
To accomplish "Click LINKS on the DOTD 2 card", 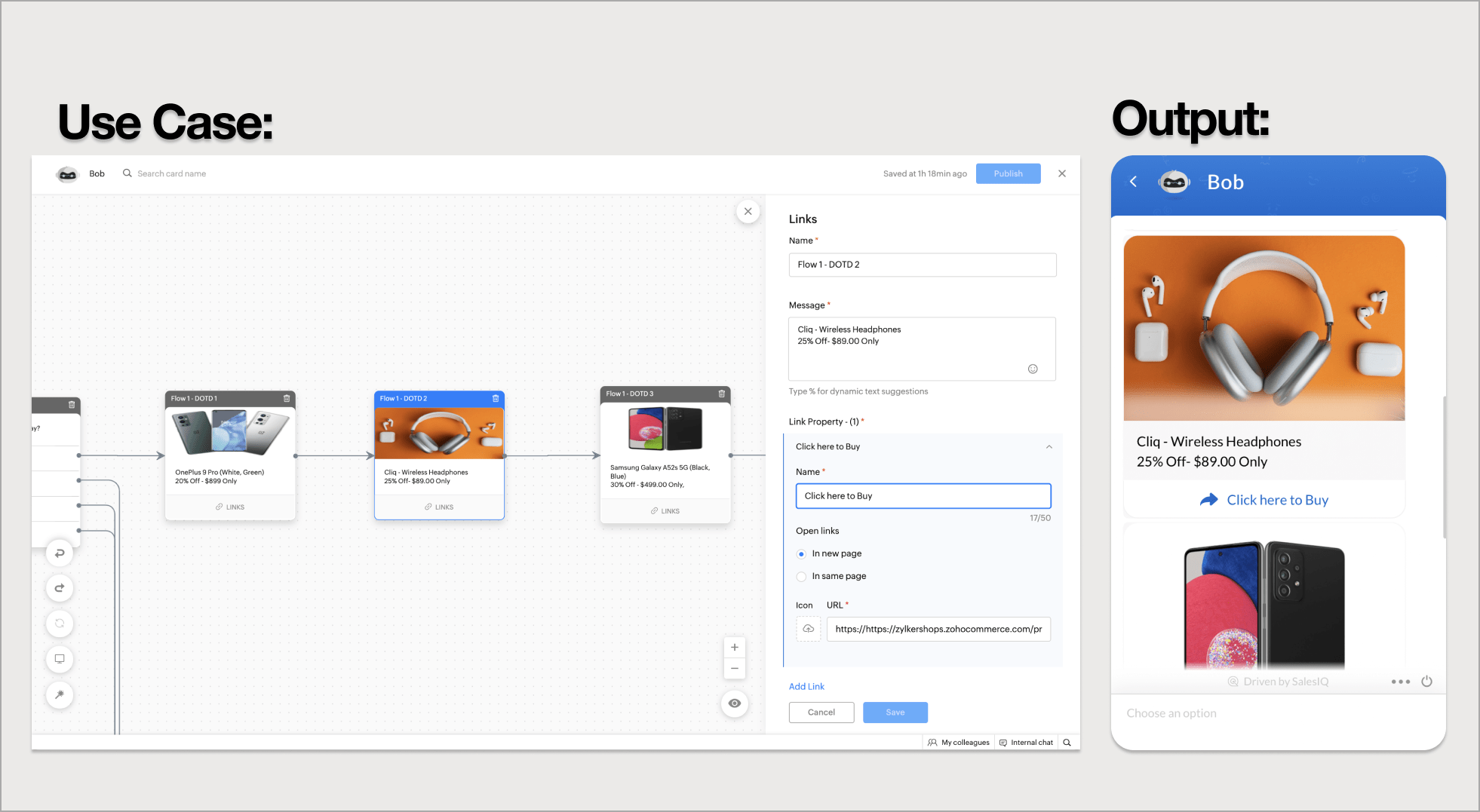I will tap(439, 507).
